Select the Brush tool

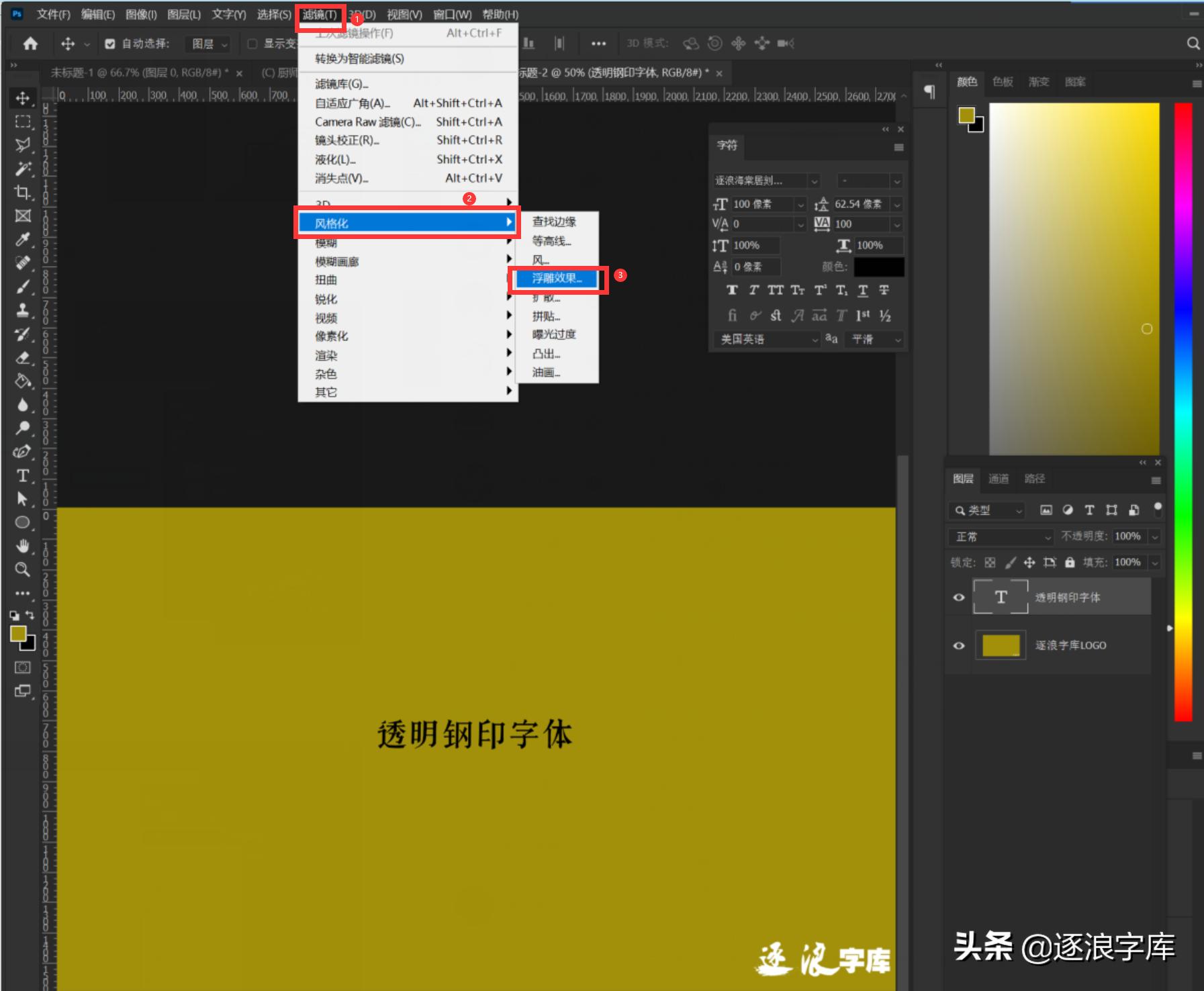tap(23, 285)
